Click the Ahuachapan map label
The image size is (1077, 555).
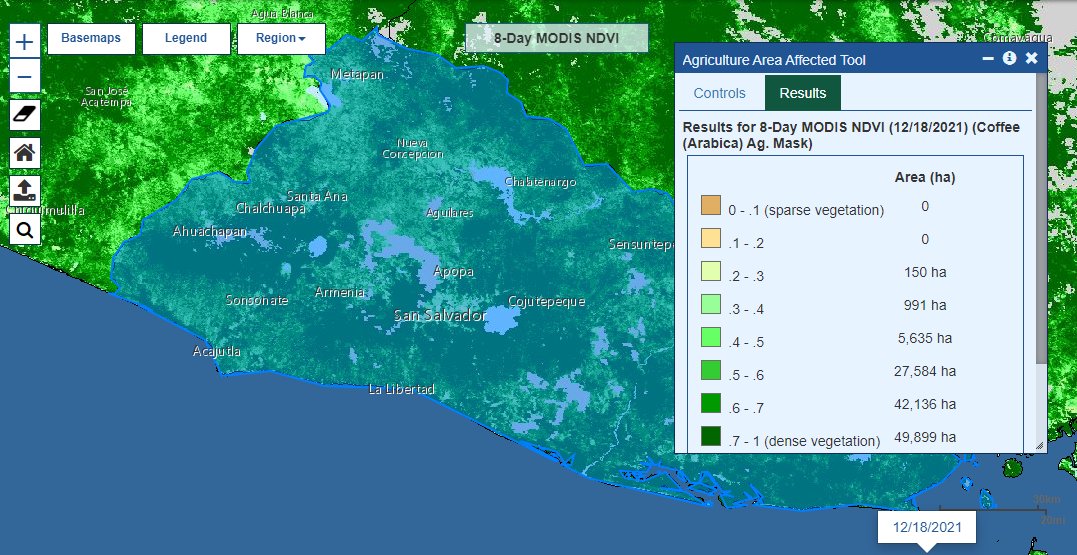(209, 231)
